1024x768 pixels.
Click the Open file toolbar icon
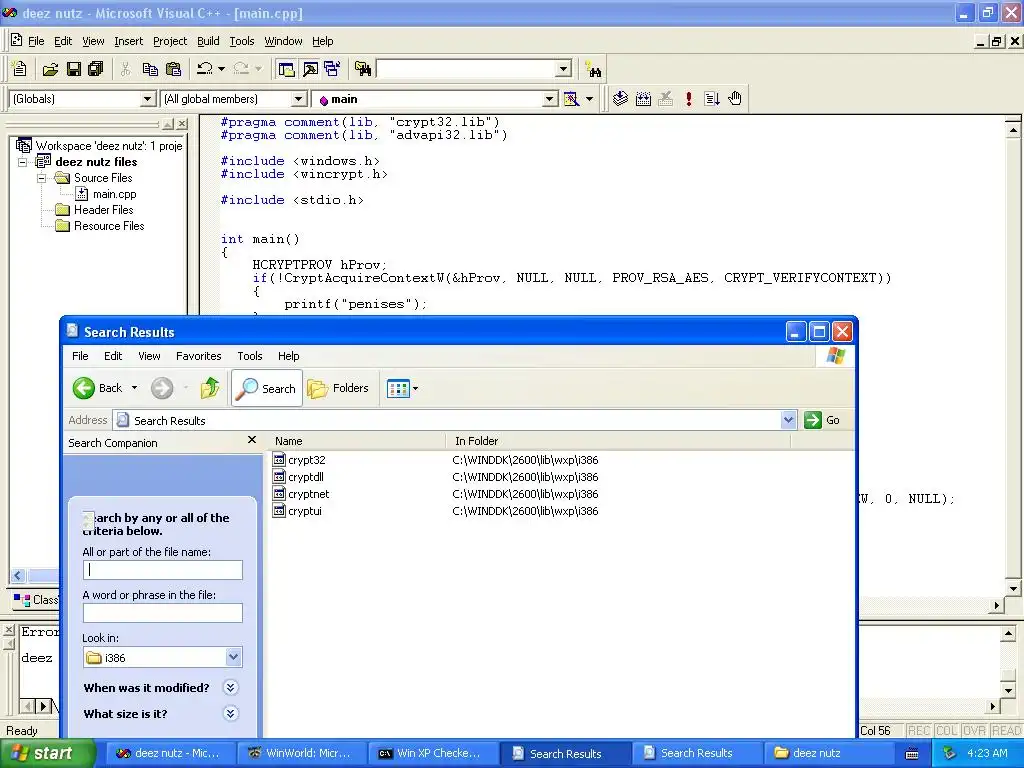50,69
